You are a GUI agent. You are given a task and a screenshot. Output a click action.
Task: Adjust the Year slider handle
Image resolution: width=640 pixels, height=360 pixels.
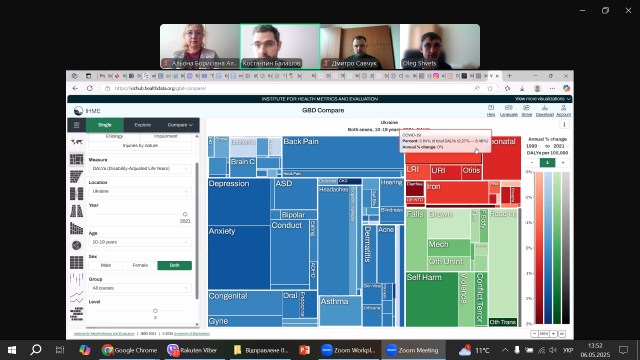(x=185, y=214)
